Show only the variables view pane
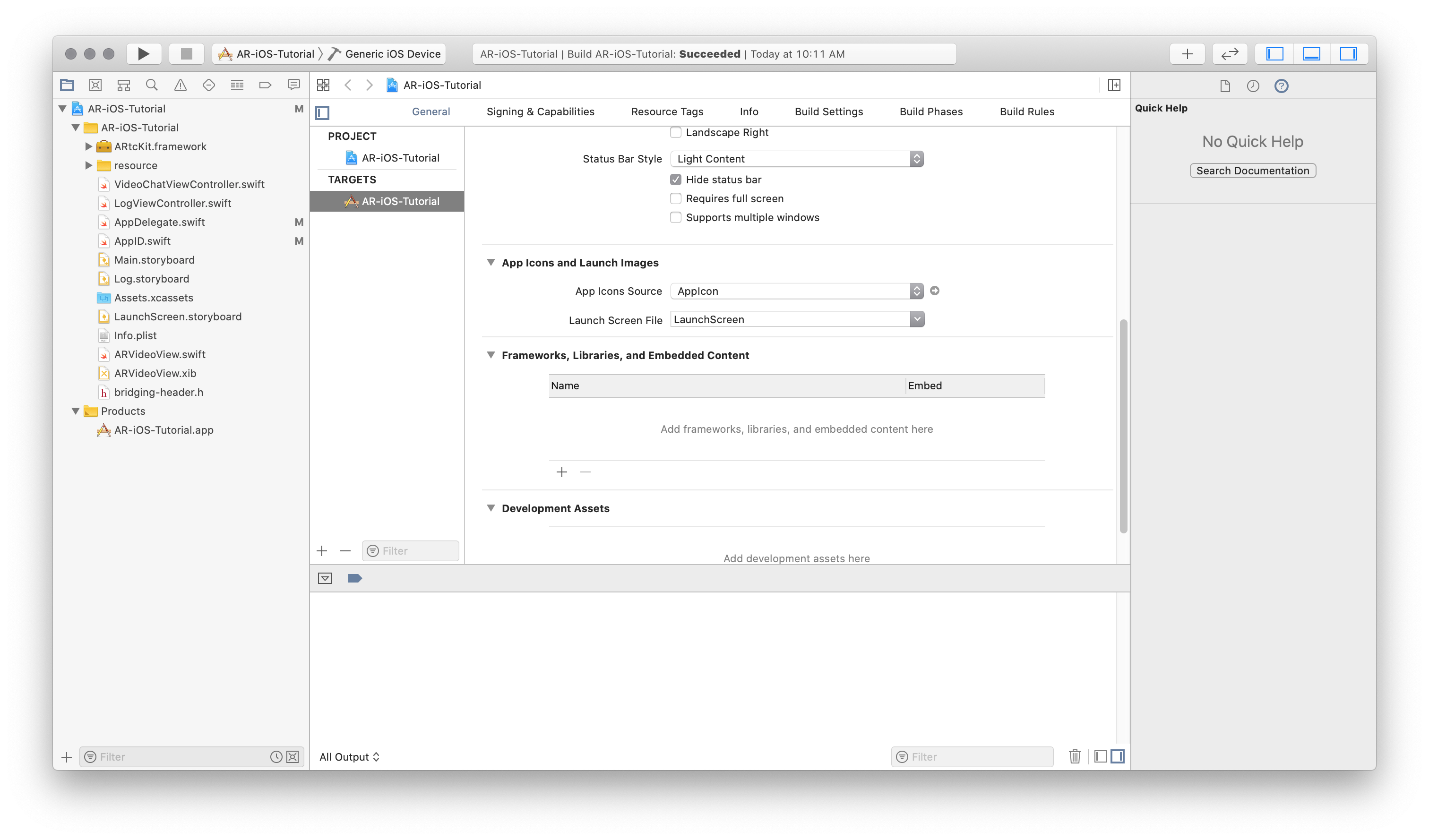 tap(1100, 757)
